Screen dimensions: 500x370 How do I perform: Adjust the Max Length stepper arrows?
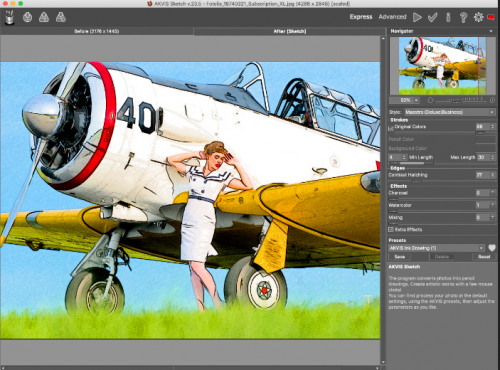pyautogui.click(x=493, y=157)
